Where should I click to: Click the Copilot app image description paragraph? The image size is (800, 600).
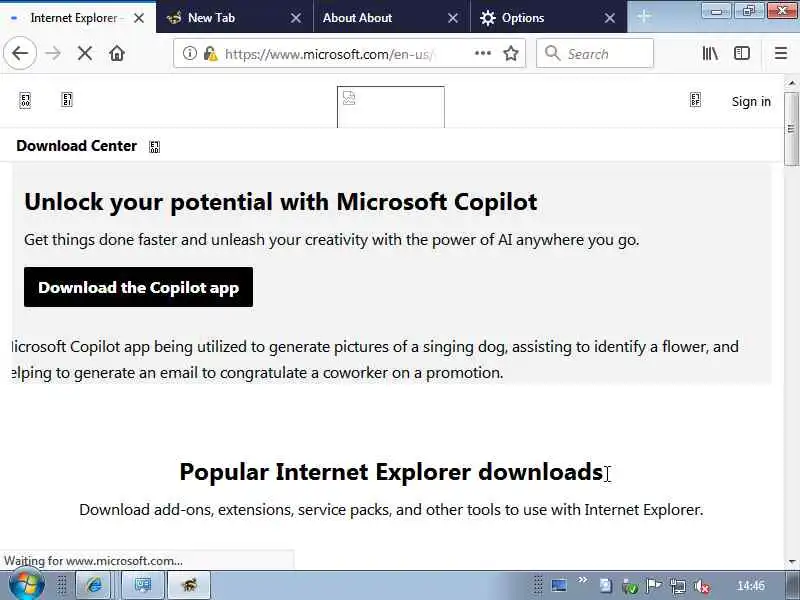point(375,360)
